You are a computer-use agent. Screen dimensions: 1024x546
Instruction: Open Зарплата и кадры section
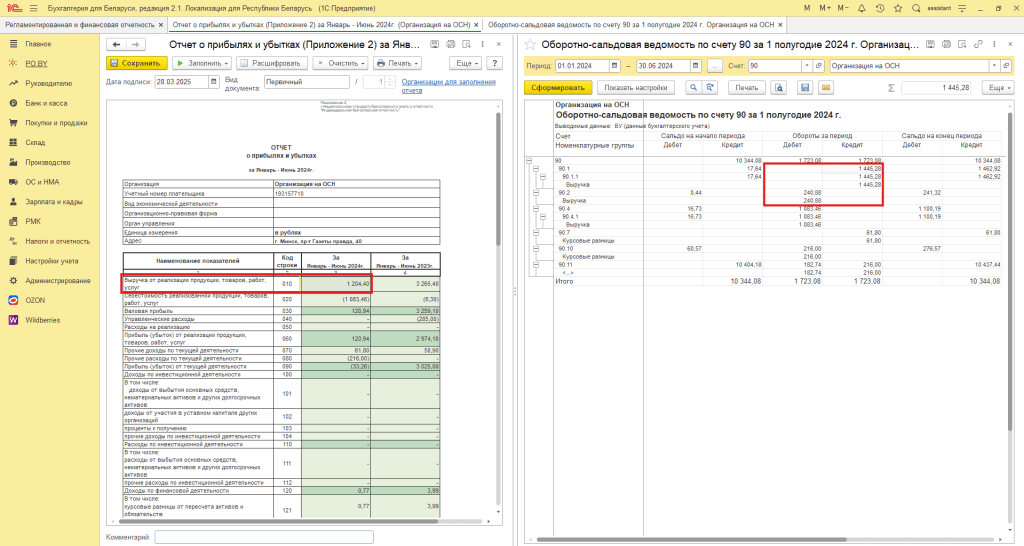pos(54,202)
